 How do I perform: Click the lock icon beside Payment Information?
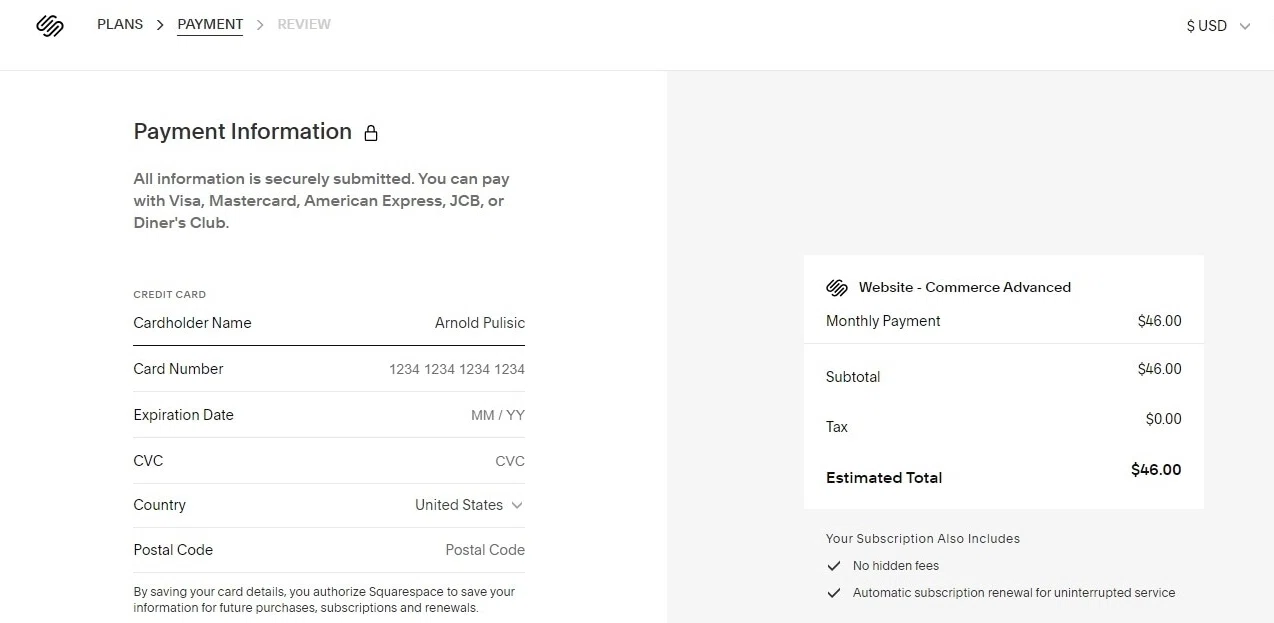point(371,133)
